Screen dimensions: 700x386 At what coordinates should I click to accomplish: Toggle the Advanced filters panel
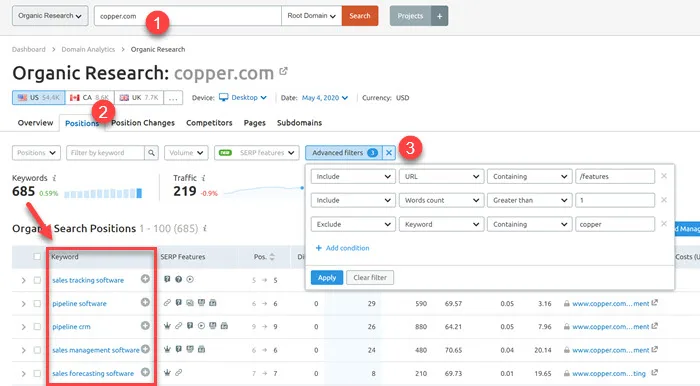pos(344,153)
